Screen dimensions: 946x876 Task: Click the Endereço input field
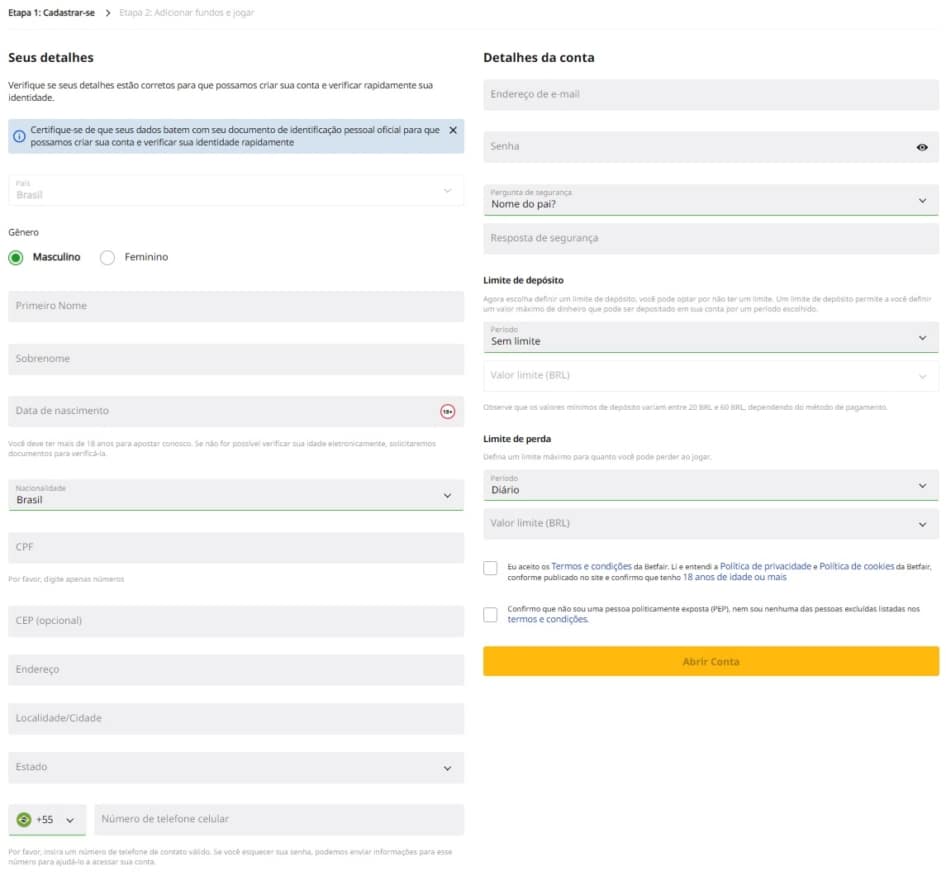click(236, 670)
